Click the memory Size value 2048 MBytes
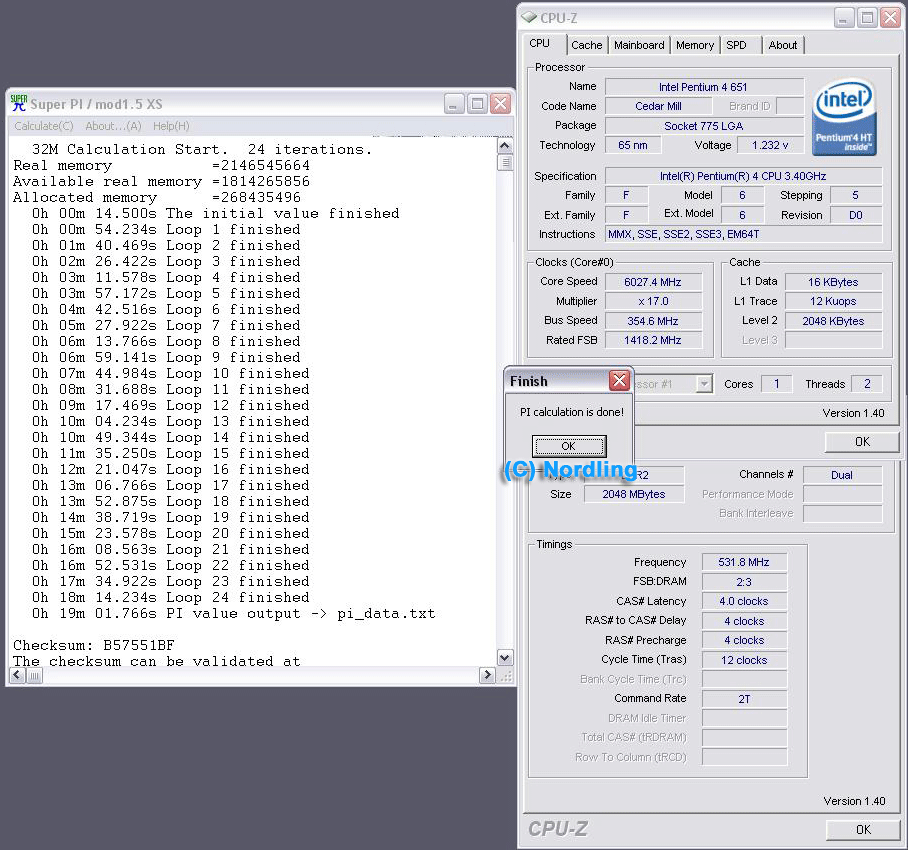This screenshot has height=850, width=908. [x=634, y=494]
